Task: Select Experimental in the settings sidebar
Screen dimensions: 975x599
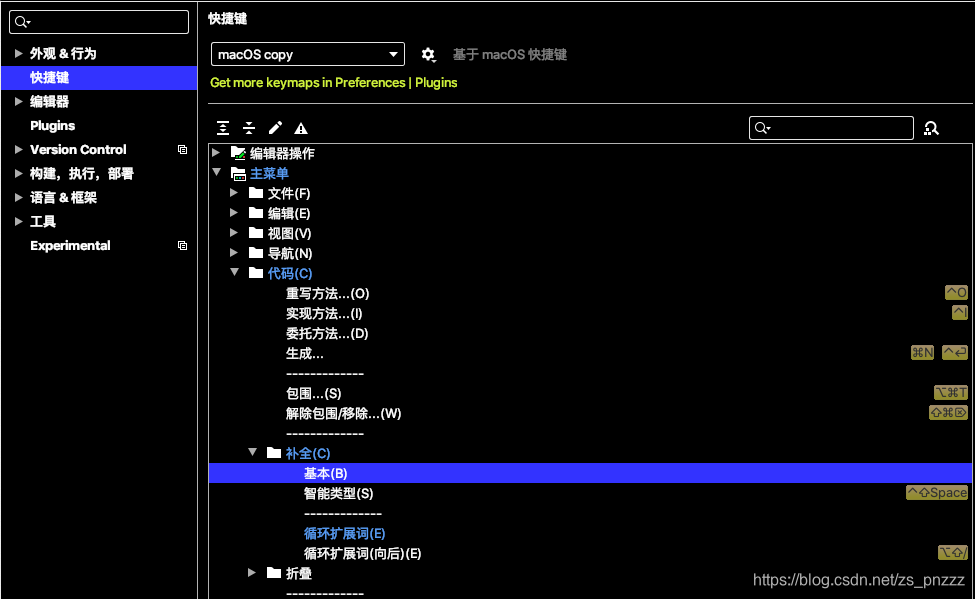Action: [x=70, y=246]
